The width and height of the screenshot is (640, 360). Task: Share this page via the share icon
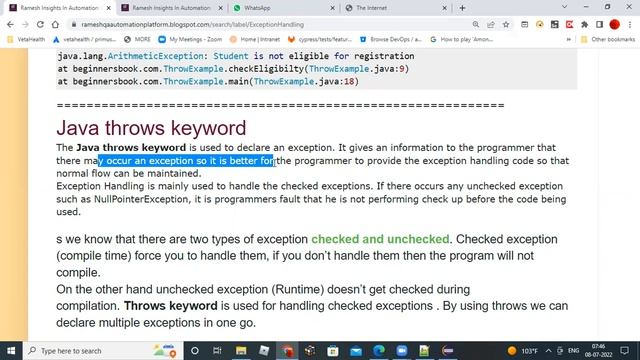tap(491, 24)
